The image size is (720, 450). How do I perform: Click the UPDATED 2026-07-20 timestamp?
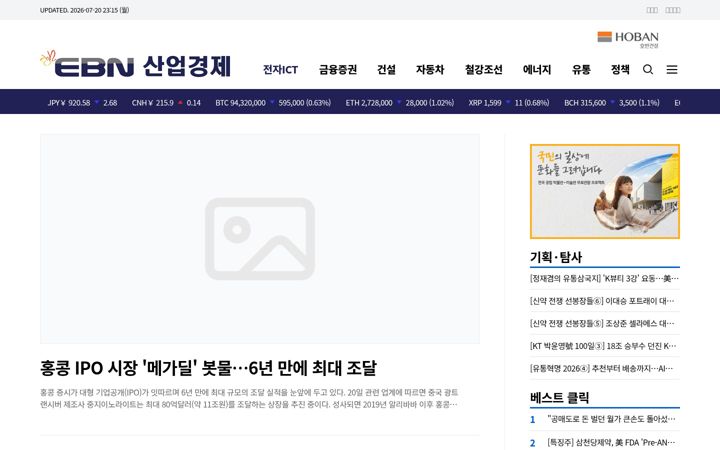[x=84, y=10]
